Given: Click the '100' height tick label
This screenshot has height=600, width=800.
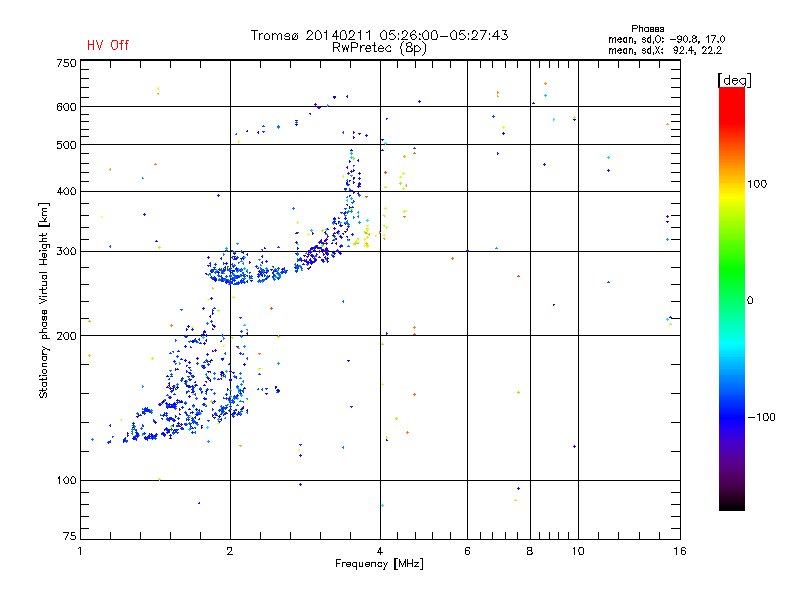Looking at the screenshot, I should pyautogui.click(x=66, y=480).
